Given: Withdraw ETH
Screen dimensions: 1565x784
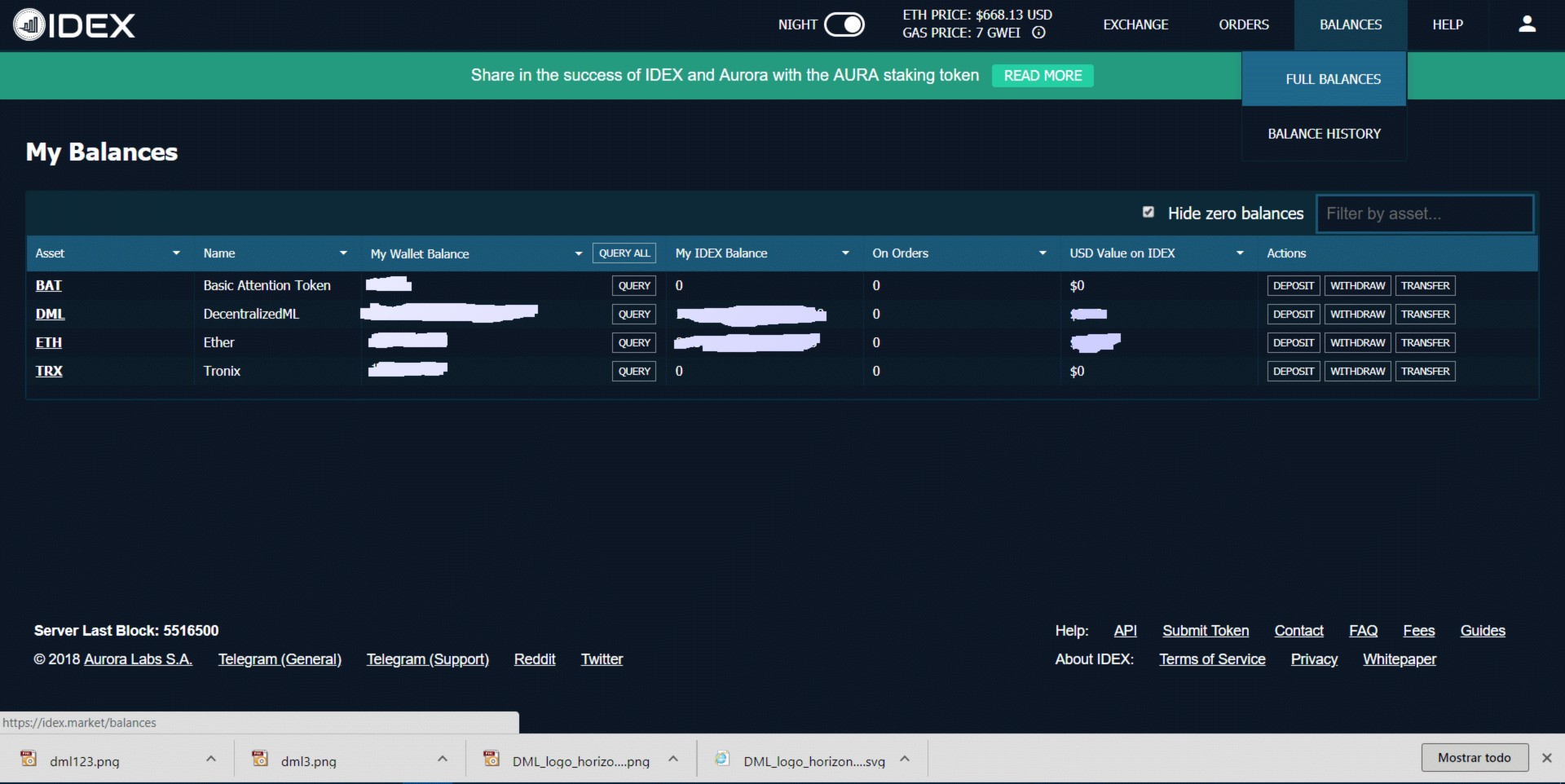Looking at the screenshot, I should click(x=1358, y=343).
